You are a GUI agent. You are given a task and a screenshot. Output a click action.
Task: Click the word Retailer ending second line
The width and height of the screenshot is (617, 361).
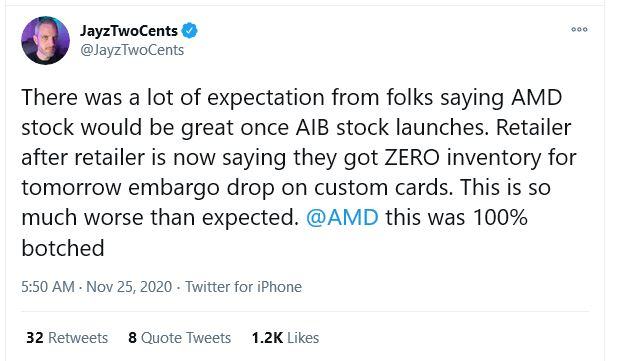[x=534, y=128]
